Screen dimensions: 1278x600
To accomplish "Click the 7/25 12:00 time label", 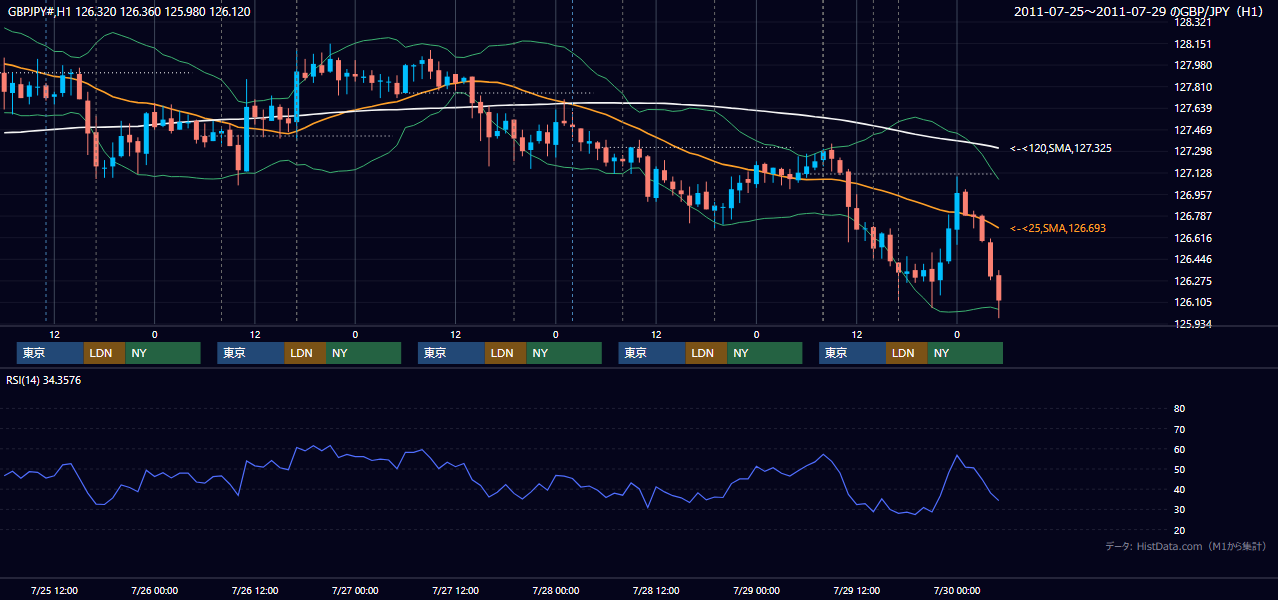I will click(54, 590).
